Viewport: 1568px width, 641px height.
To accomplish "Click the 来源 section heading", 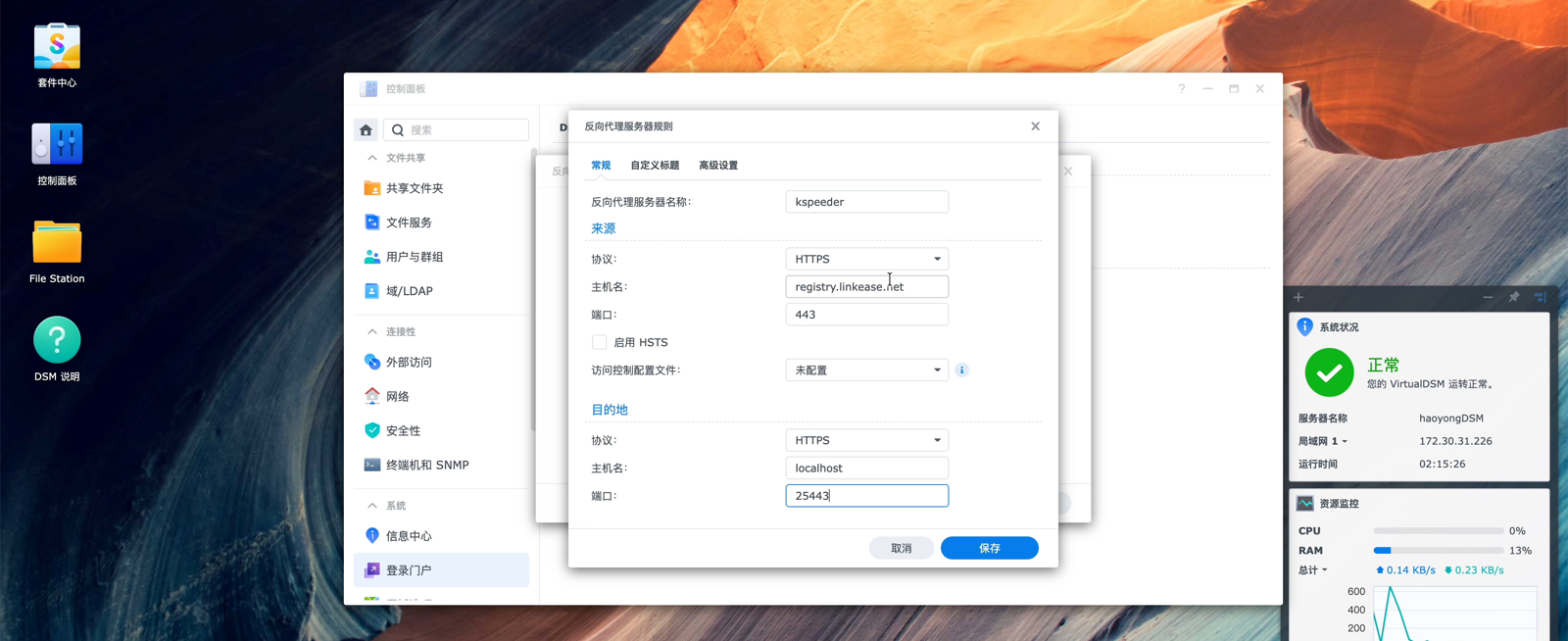I will pyautogui.click(x=604, y=228).
